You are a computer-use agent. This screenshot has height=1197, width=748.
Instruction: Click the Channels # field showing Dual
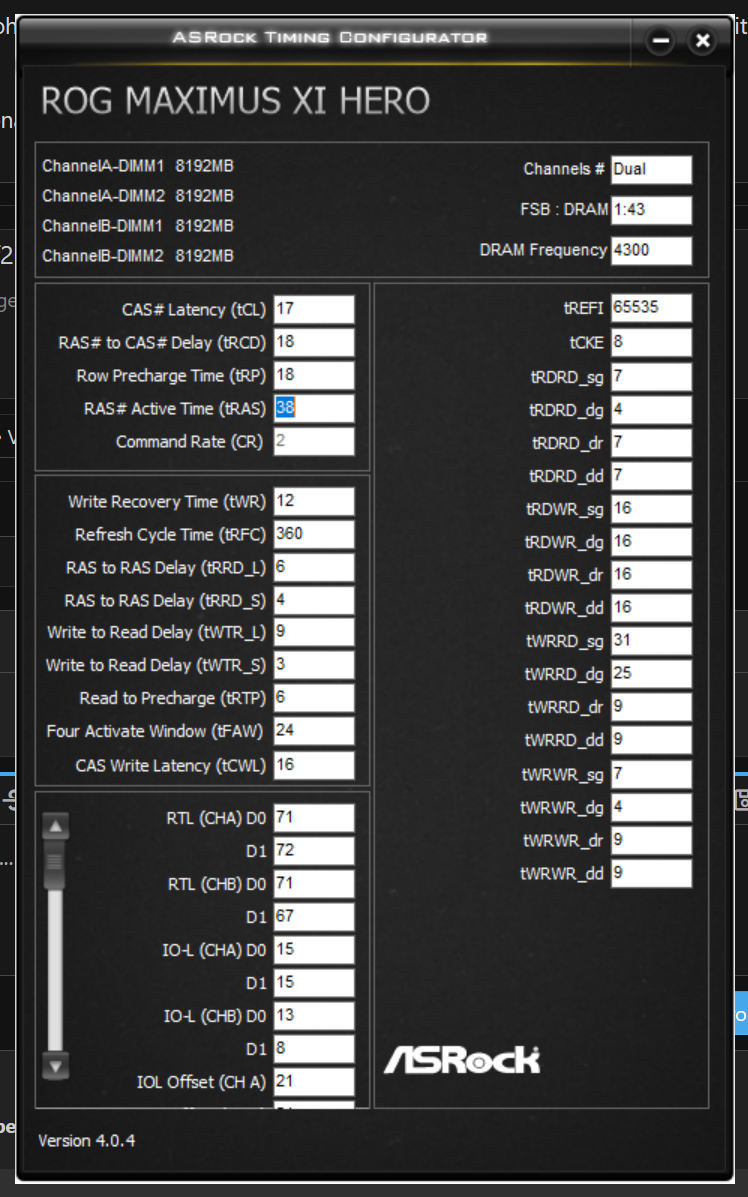tap(651, 169)
